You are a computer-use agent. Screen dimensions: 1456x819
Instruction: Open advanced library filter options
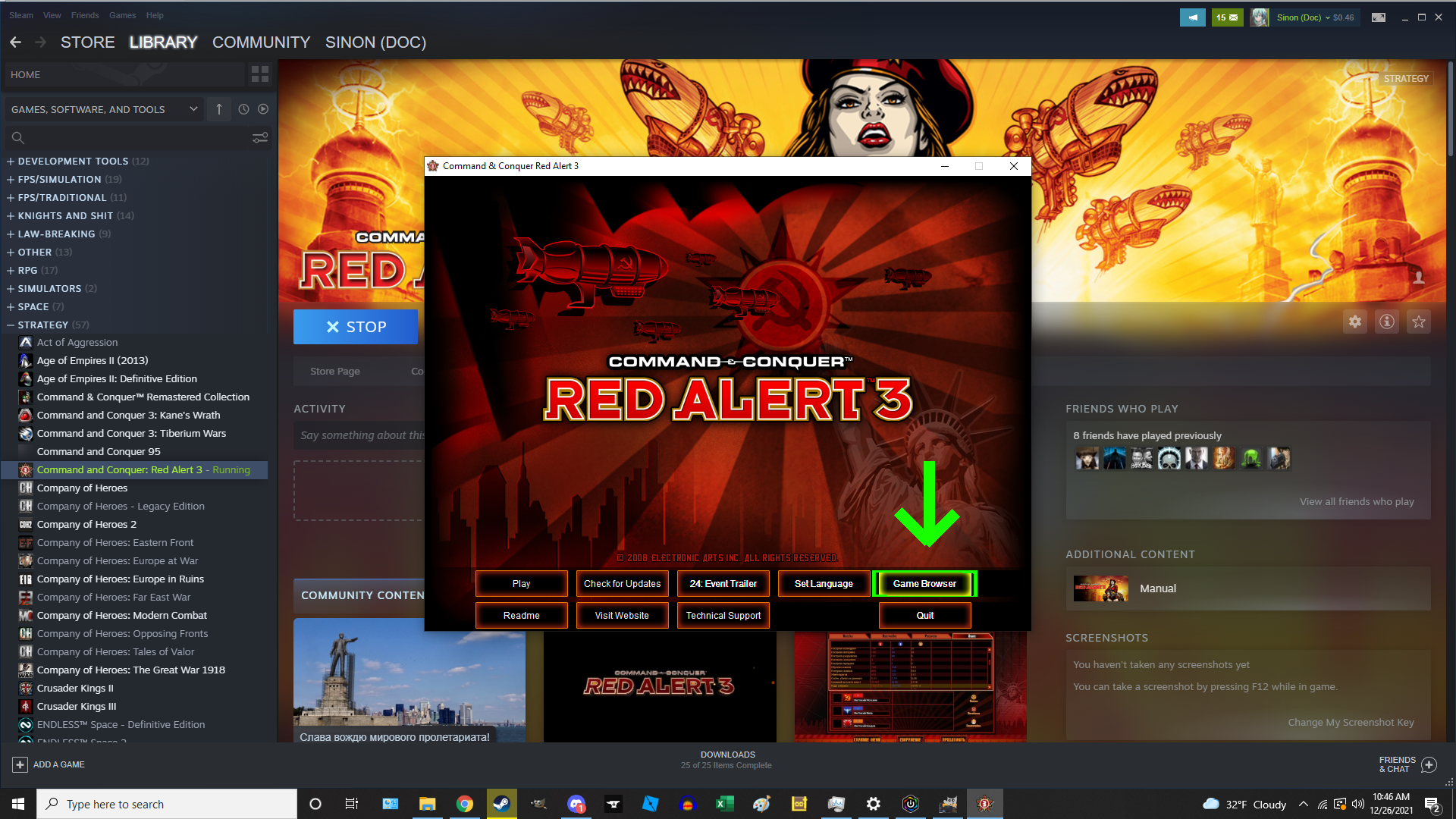click(x=260, y=138)
